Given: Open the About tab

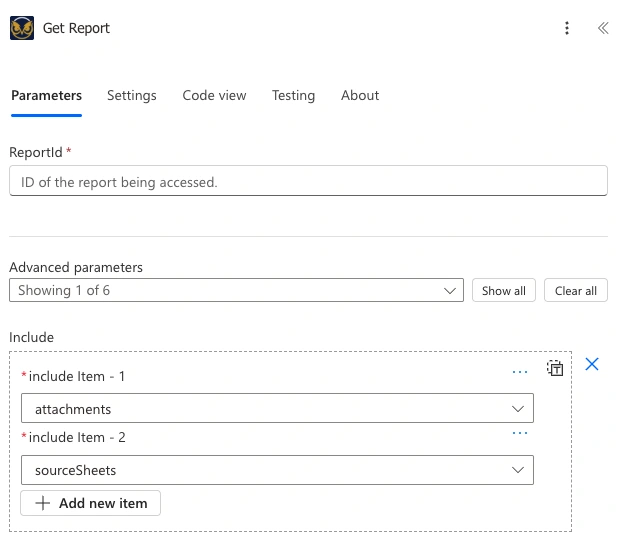Looking at the screenshot, I should click(360, 95).
